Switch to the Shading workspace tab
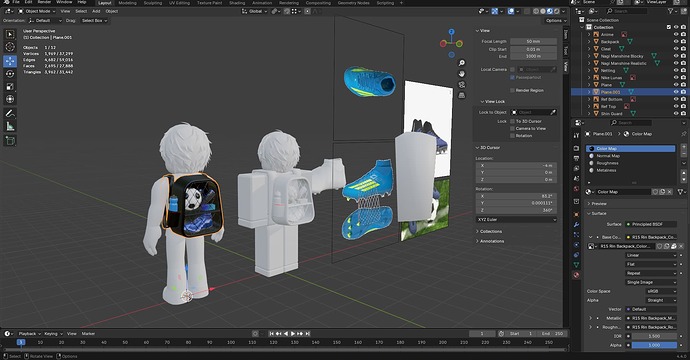This screenshot has height=360, width=690. click(237, 3)
